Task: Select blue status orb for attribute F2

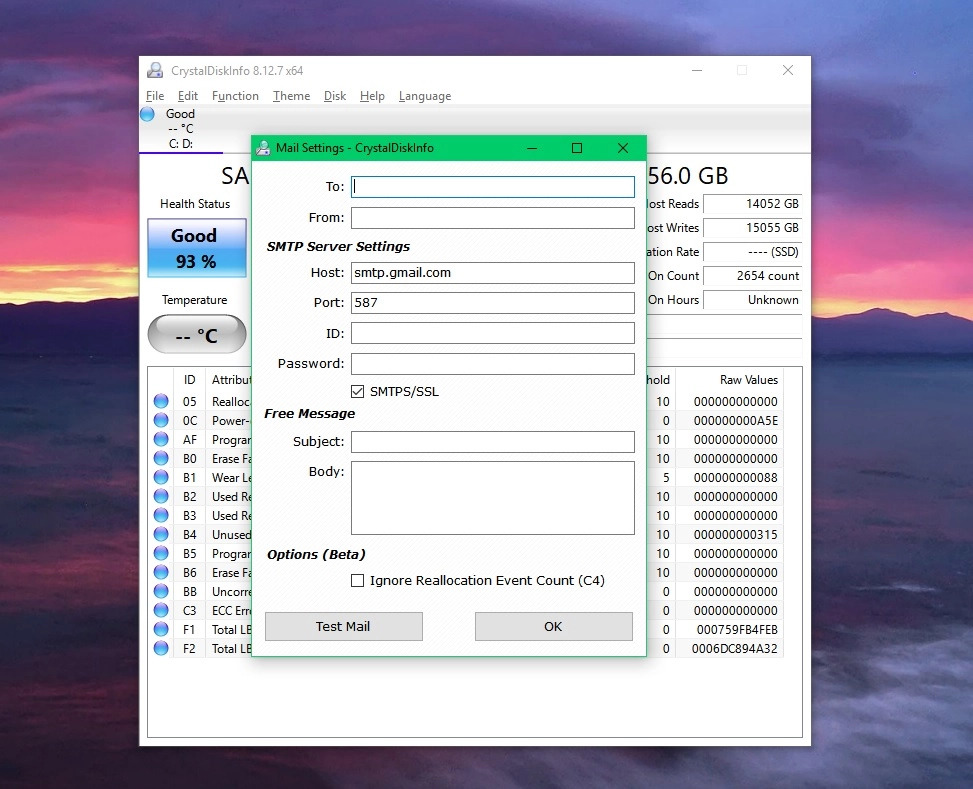Action: click(x=161, y=648)
